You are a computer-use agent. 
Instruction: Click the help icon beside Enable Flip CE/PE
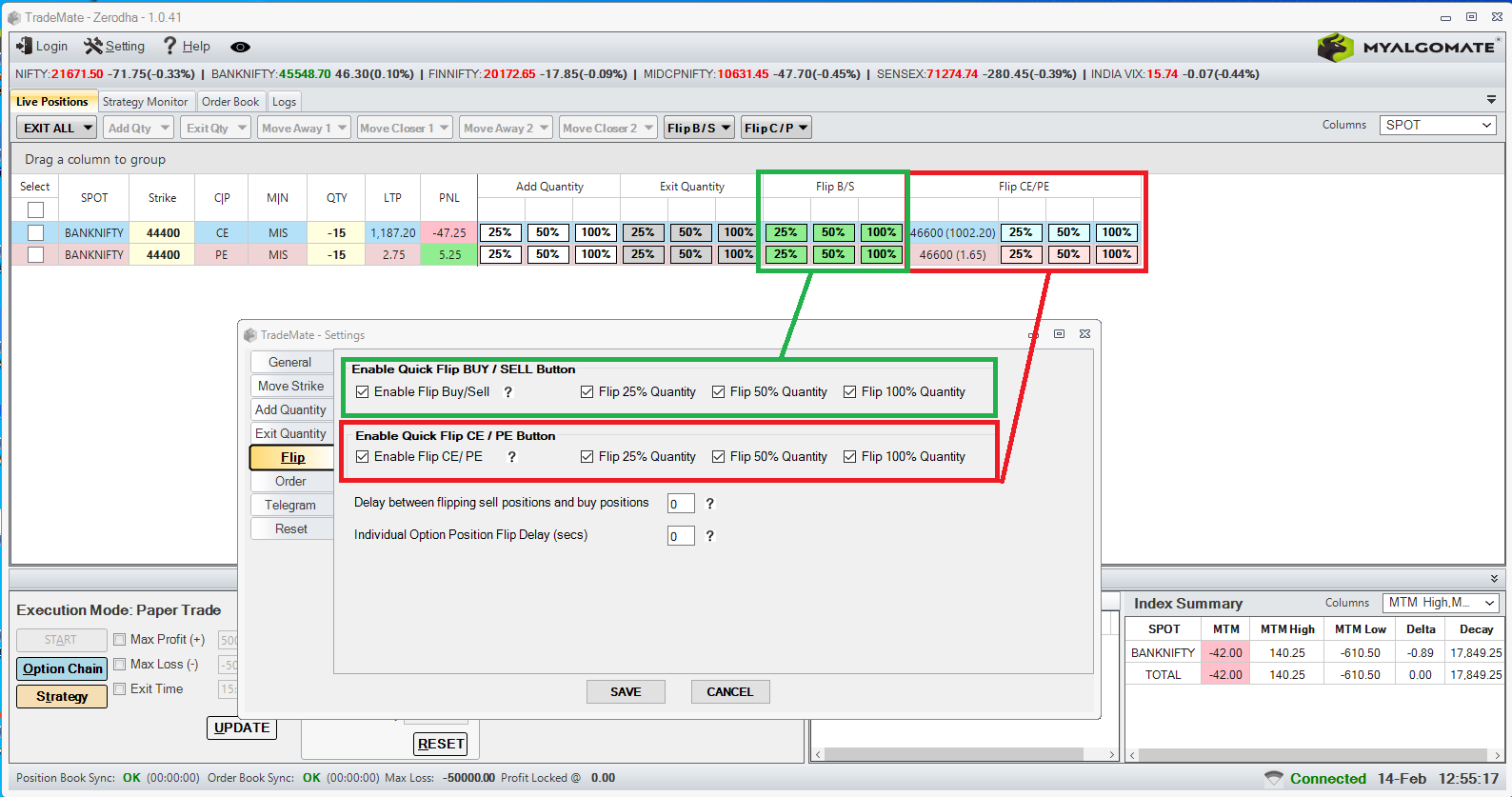(x=512, y=457)
